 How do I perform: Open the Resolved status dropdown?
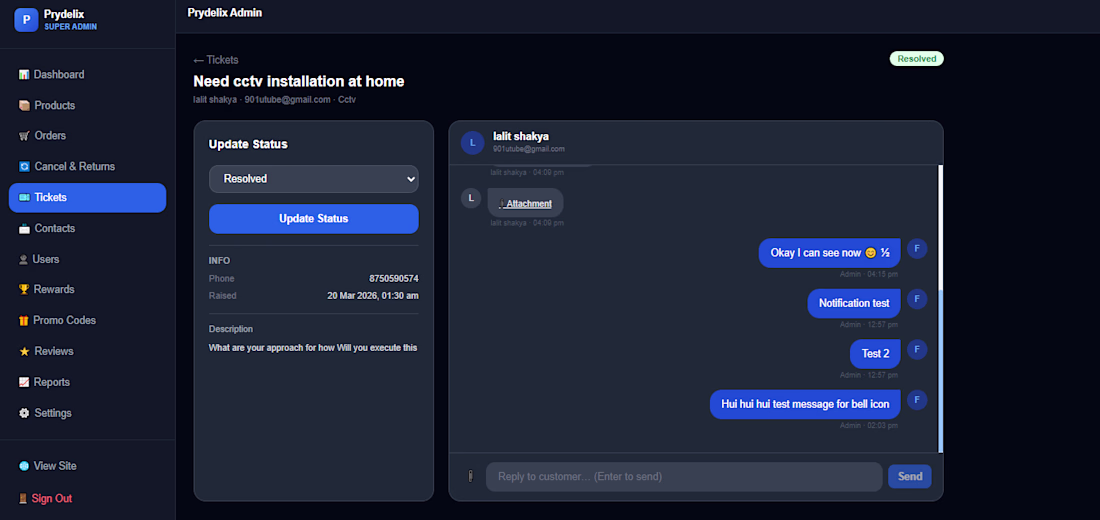314,179
